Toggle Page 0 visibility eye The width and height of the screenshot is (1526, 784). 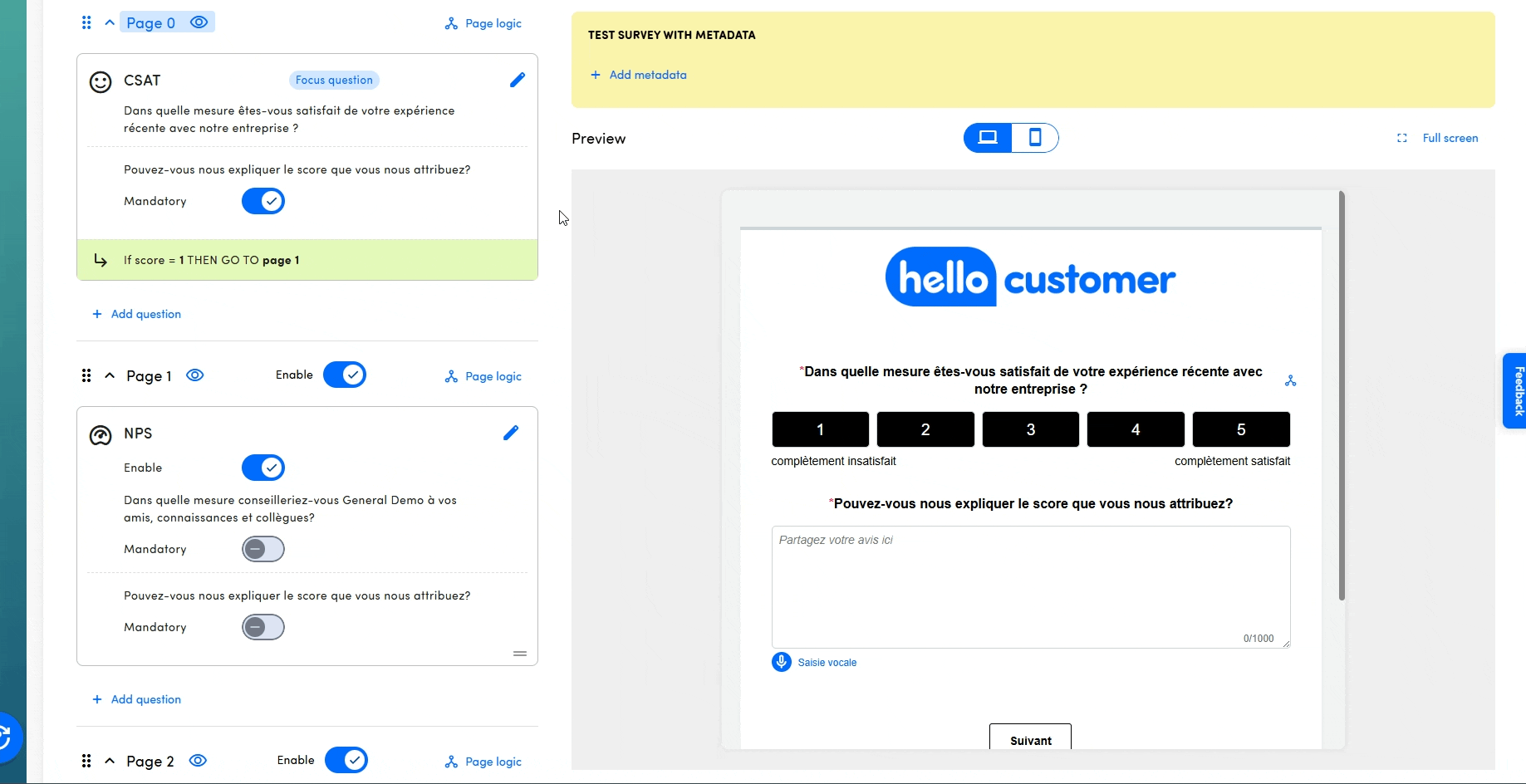(x=199, y=22)
